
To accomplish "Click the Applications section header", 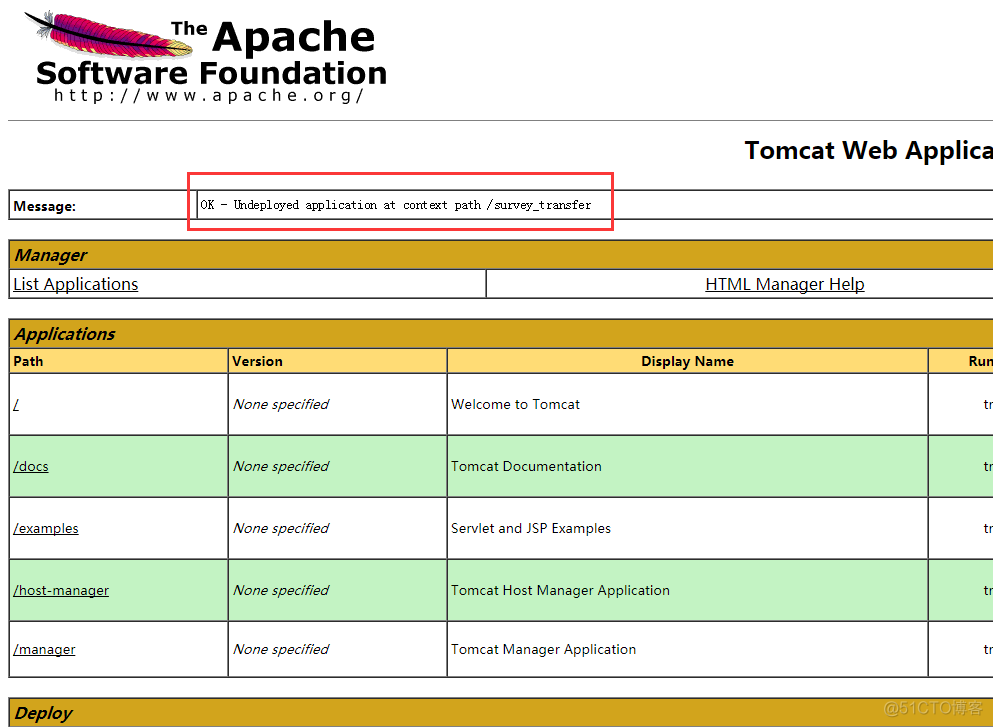I will [x=65, y=334].
